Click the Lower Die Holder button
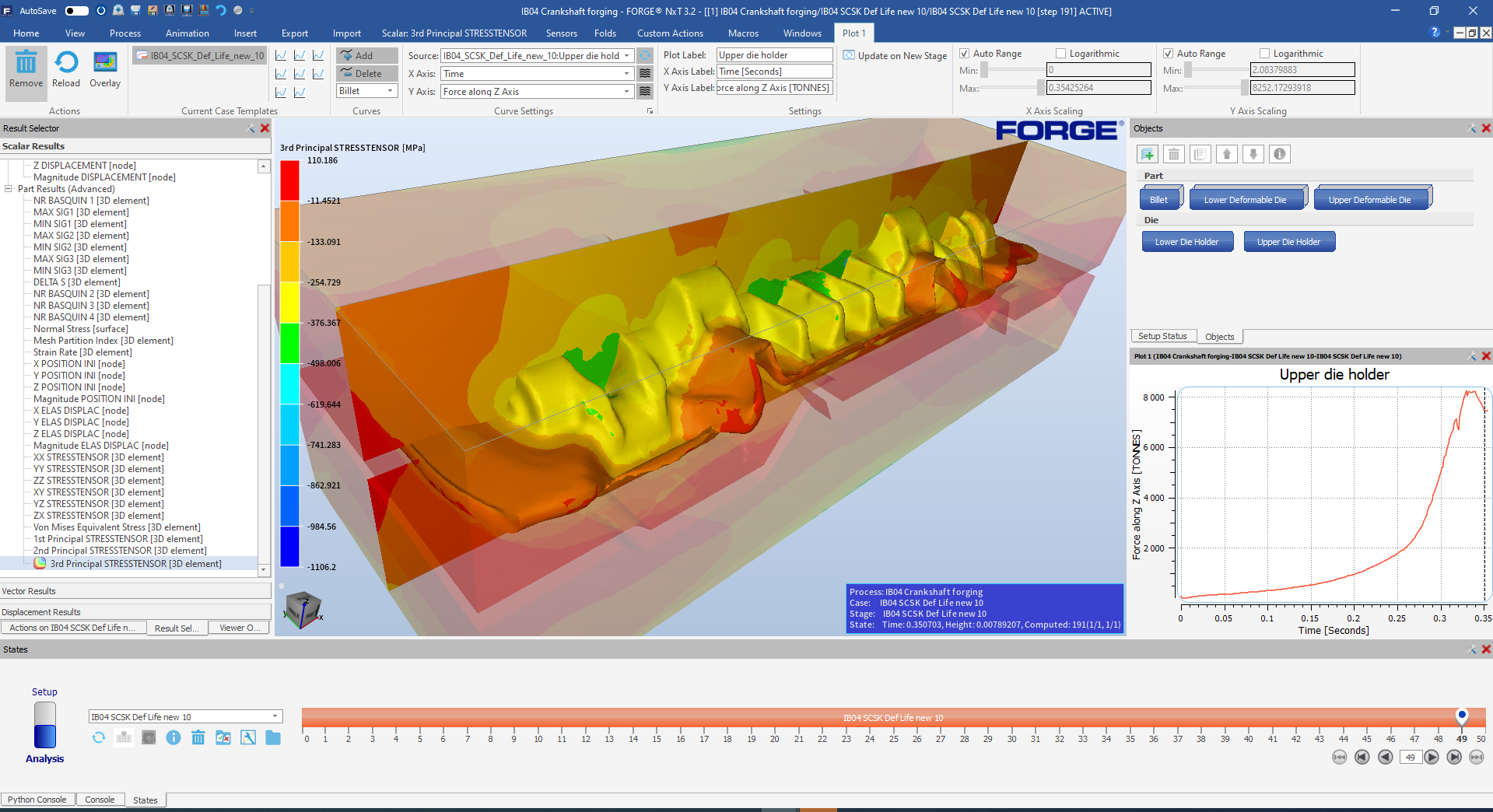 tap(1186, 242)
